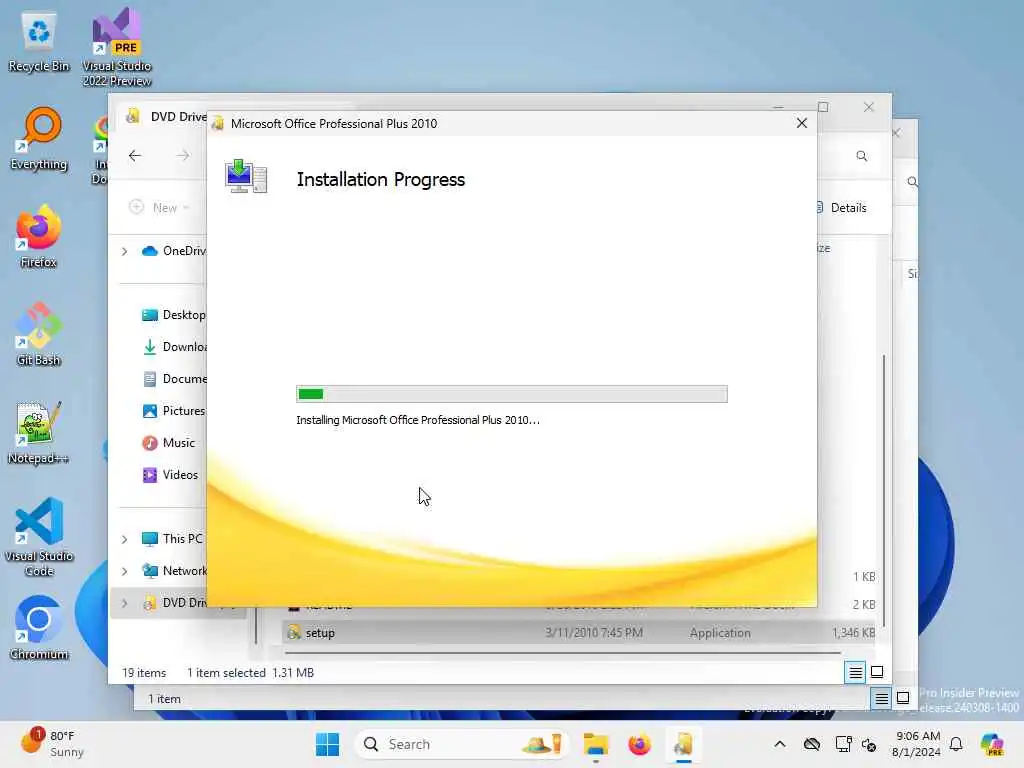Open the notifications bell icon
The width and height of the screenshot is (1024, 768).
[956, 744]
